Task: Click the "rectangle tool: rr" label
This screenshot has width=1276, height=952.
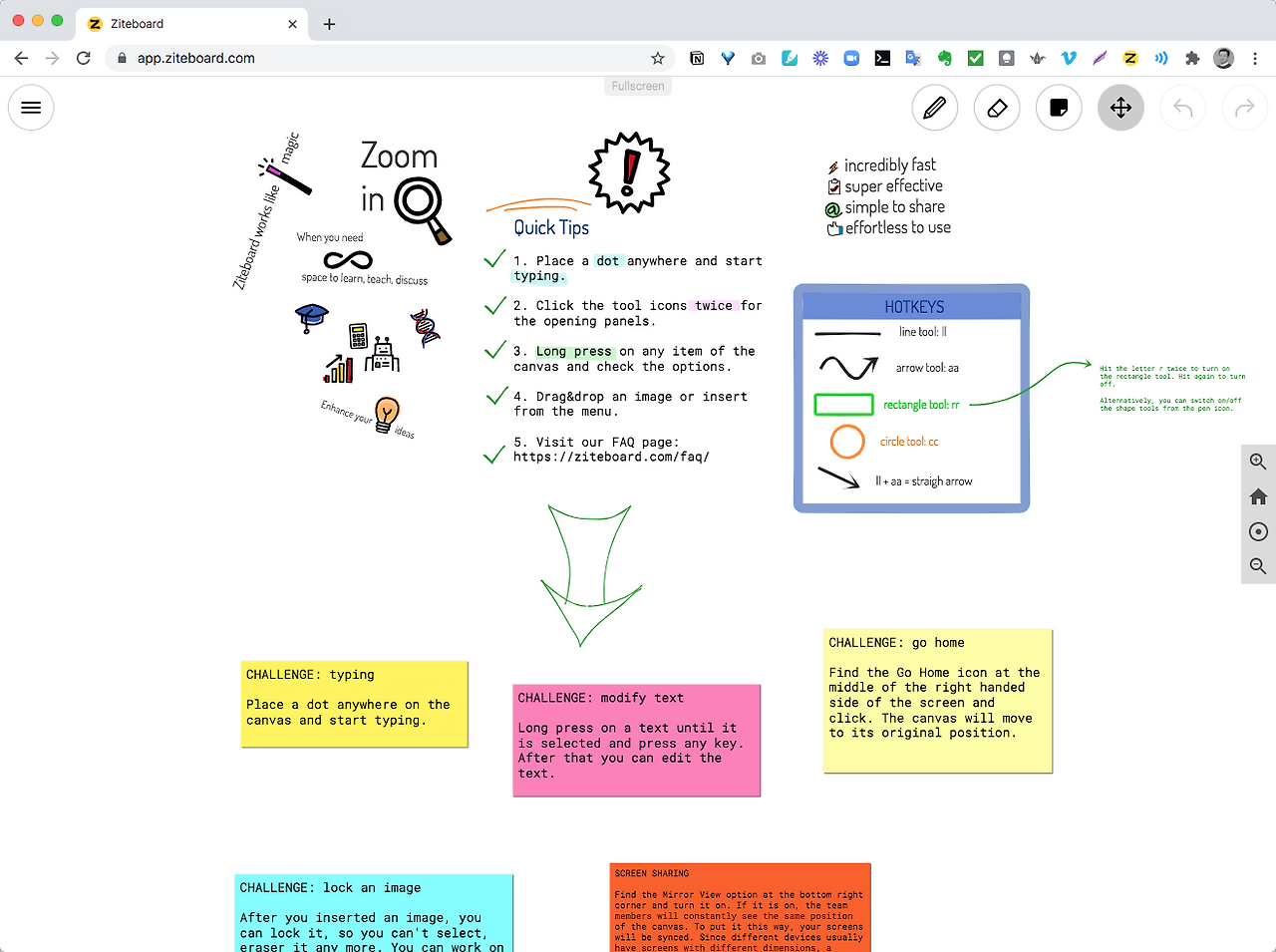Action: pyautogui.click(x=921, y=405)
